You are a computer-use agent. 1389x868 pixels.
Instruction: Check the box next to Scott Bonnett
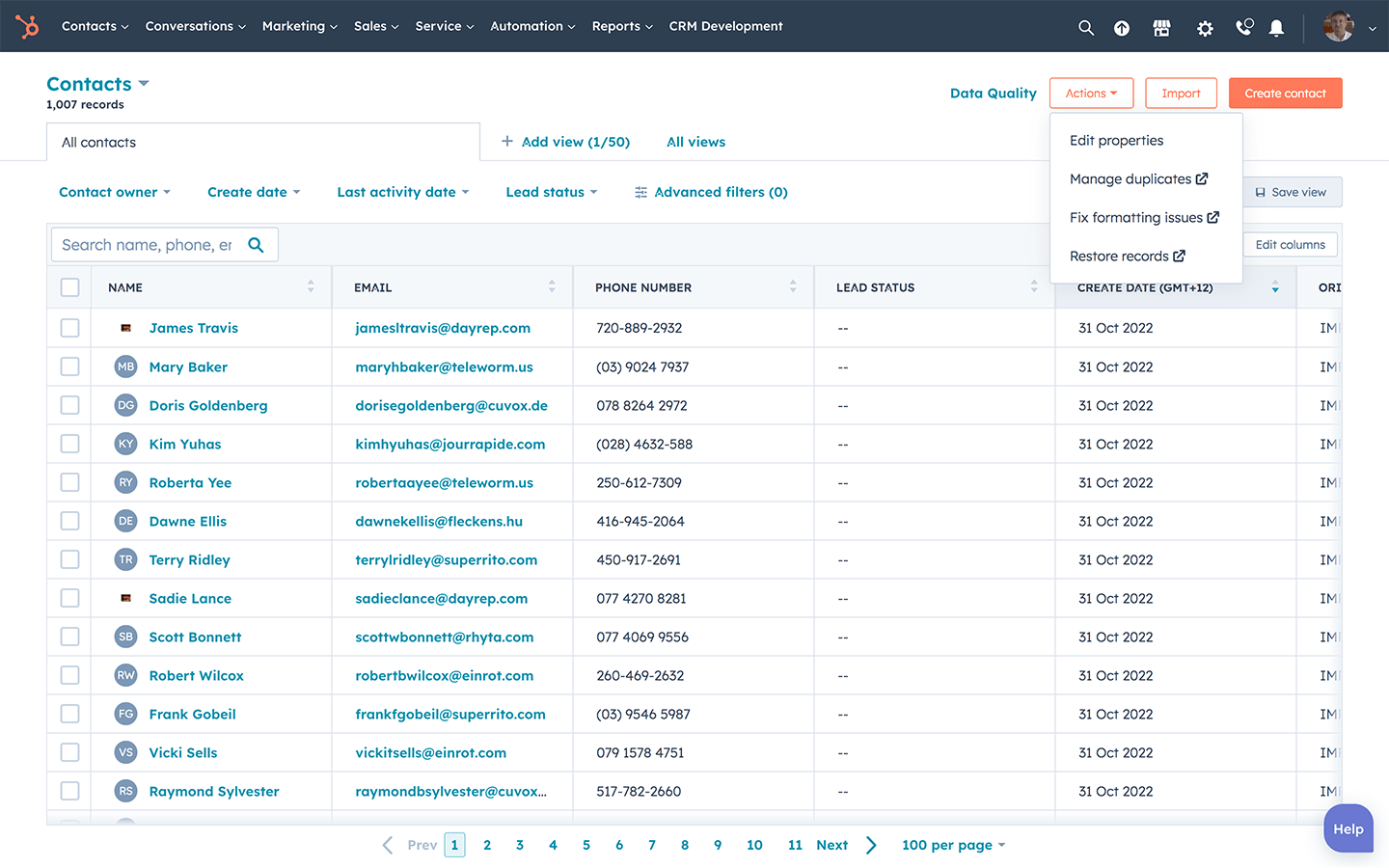click(x=69, y=637)
